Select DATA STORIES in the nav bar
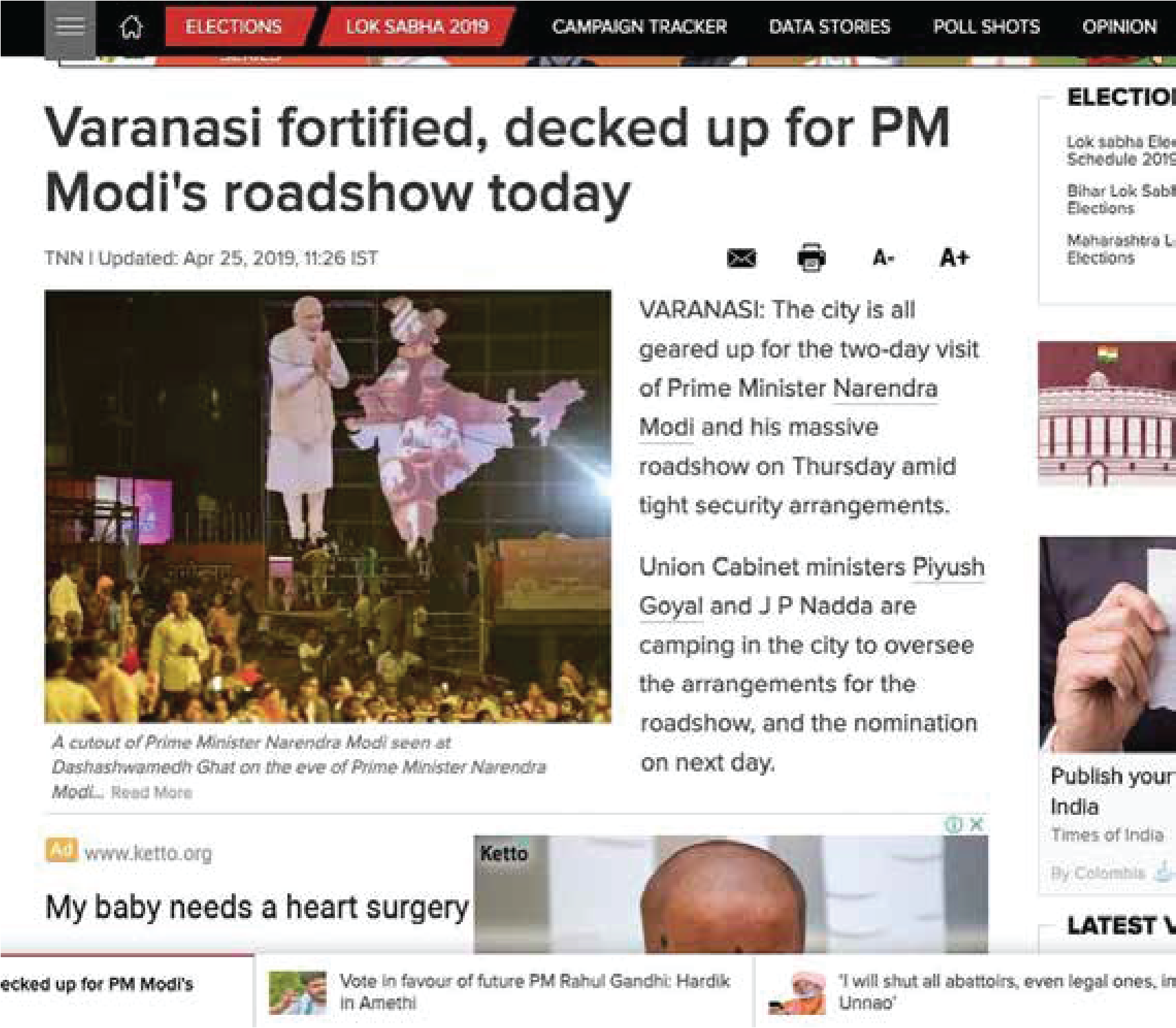The height and width of the screenshot is (1028, 1176). click(x=829, y=27)
